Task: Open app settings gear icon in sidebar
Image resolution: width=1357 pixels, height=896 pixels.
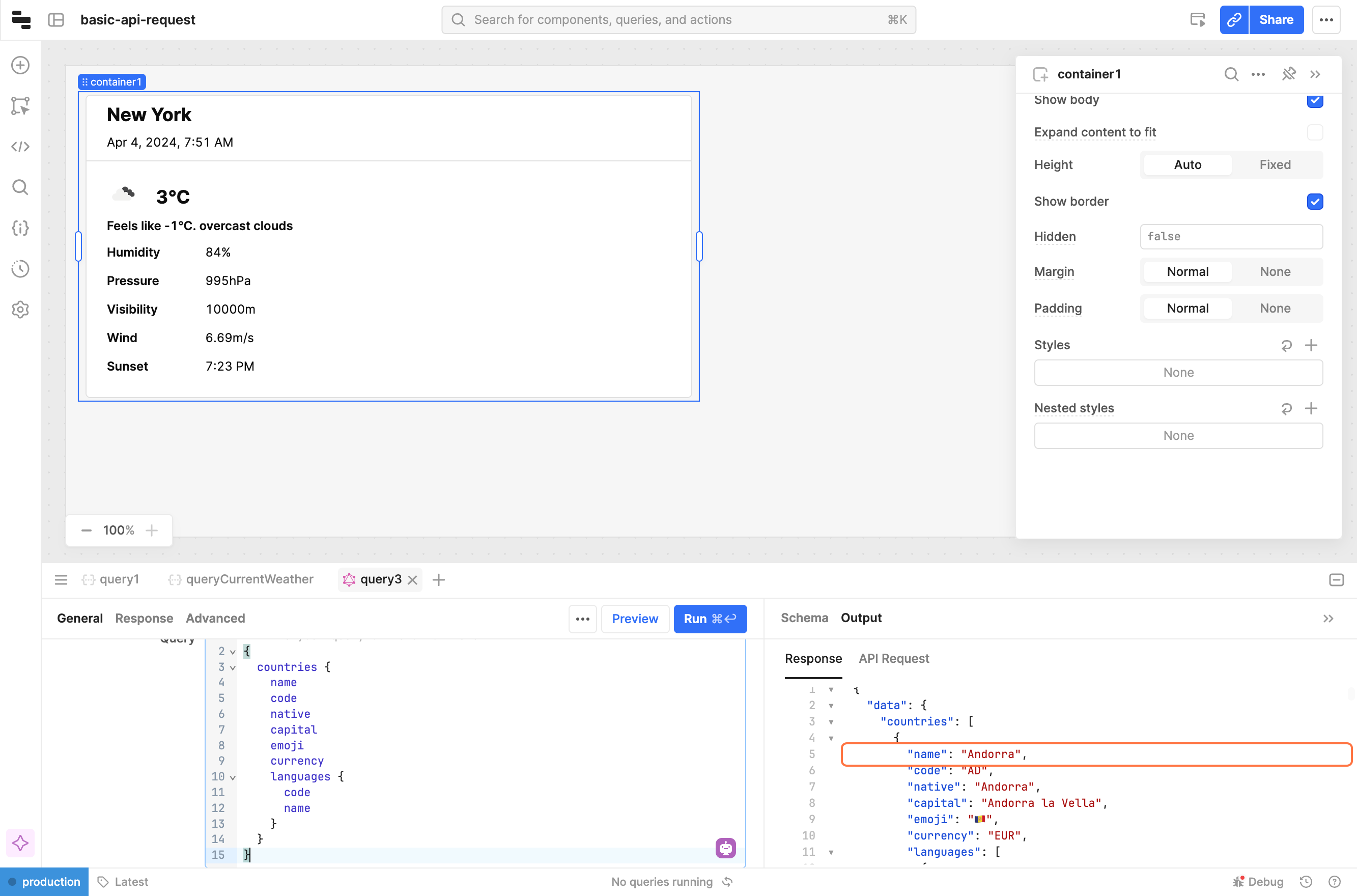Action: pos(20,309)
